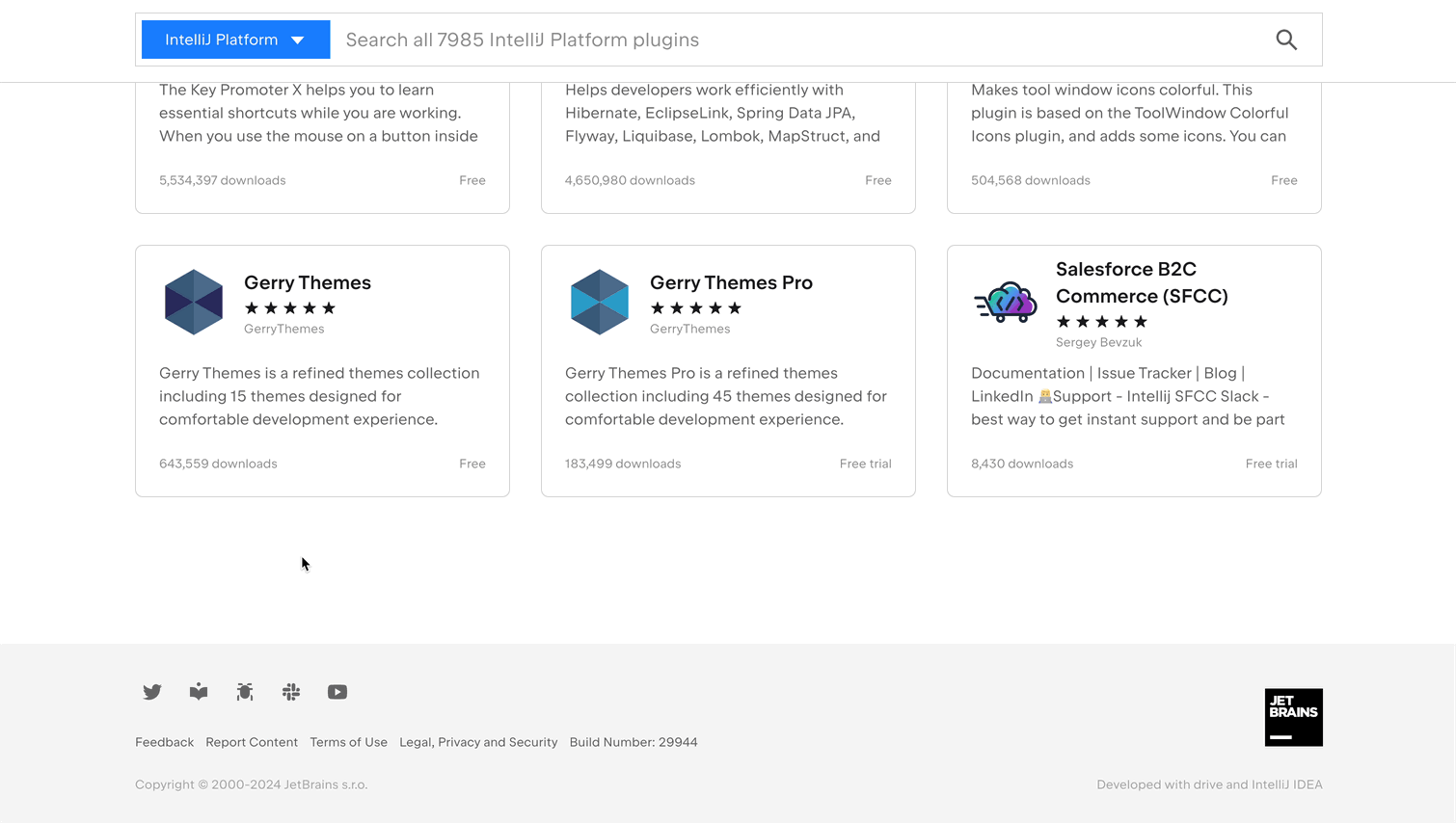Image resolution: width=1456 pixels, height=823 pixels.
Task: Click the Report Content link
Action: tap(252, 742)
